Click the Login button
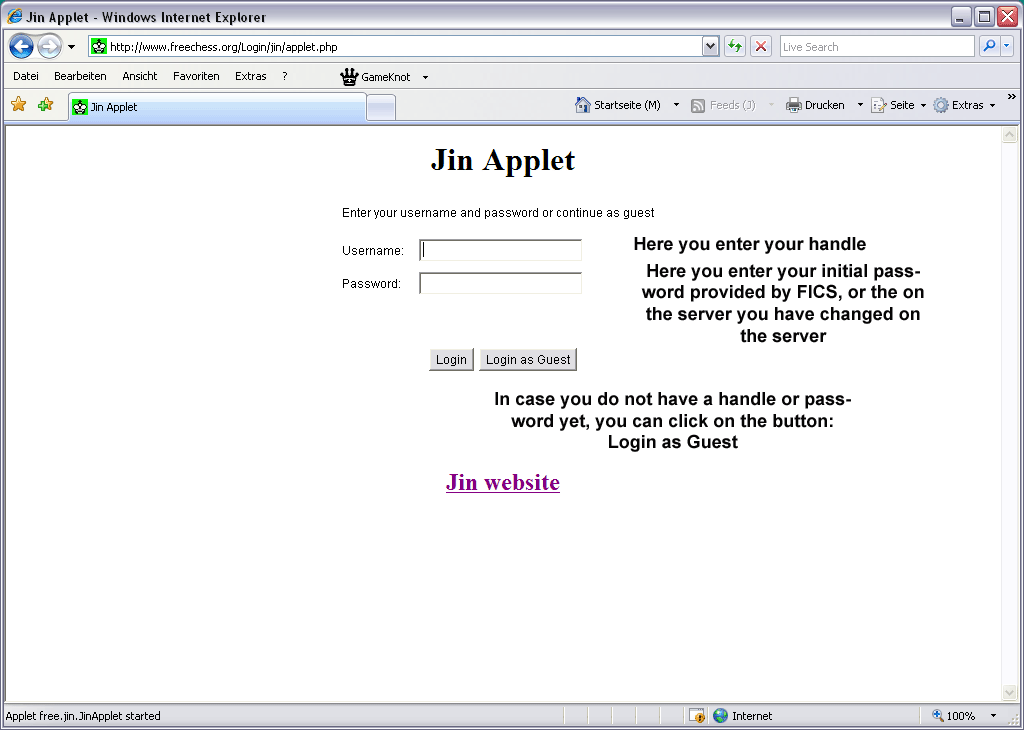This screenshot has height=730, width=1024. [x=451, y=360]
